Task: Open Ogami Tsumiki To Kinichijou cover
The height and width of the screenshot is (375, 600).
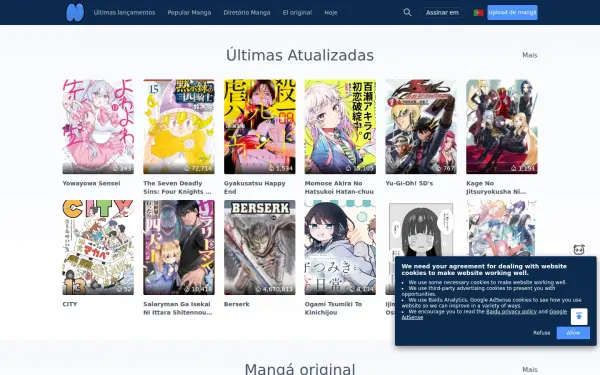Action: pyautogui.click(x=340, y=247)
